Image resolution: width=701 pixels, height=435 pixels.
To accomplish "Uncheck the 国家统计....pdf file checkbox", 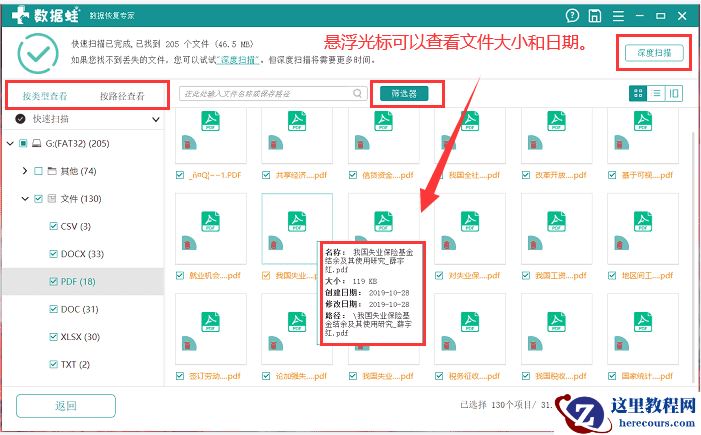I will 612,376.
